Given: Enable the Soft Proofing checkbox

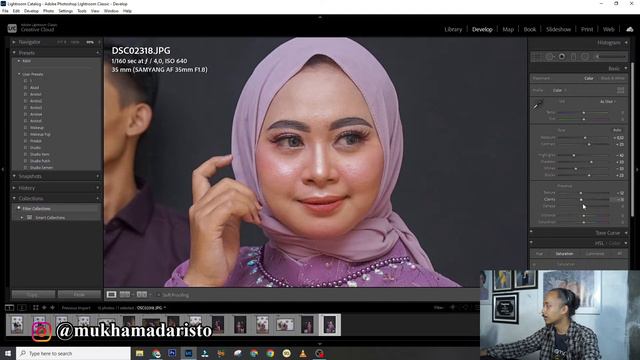Looking at the screenshot, I should pos(159,295).
